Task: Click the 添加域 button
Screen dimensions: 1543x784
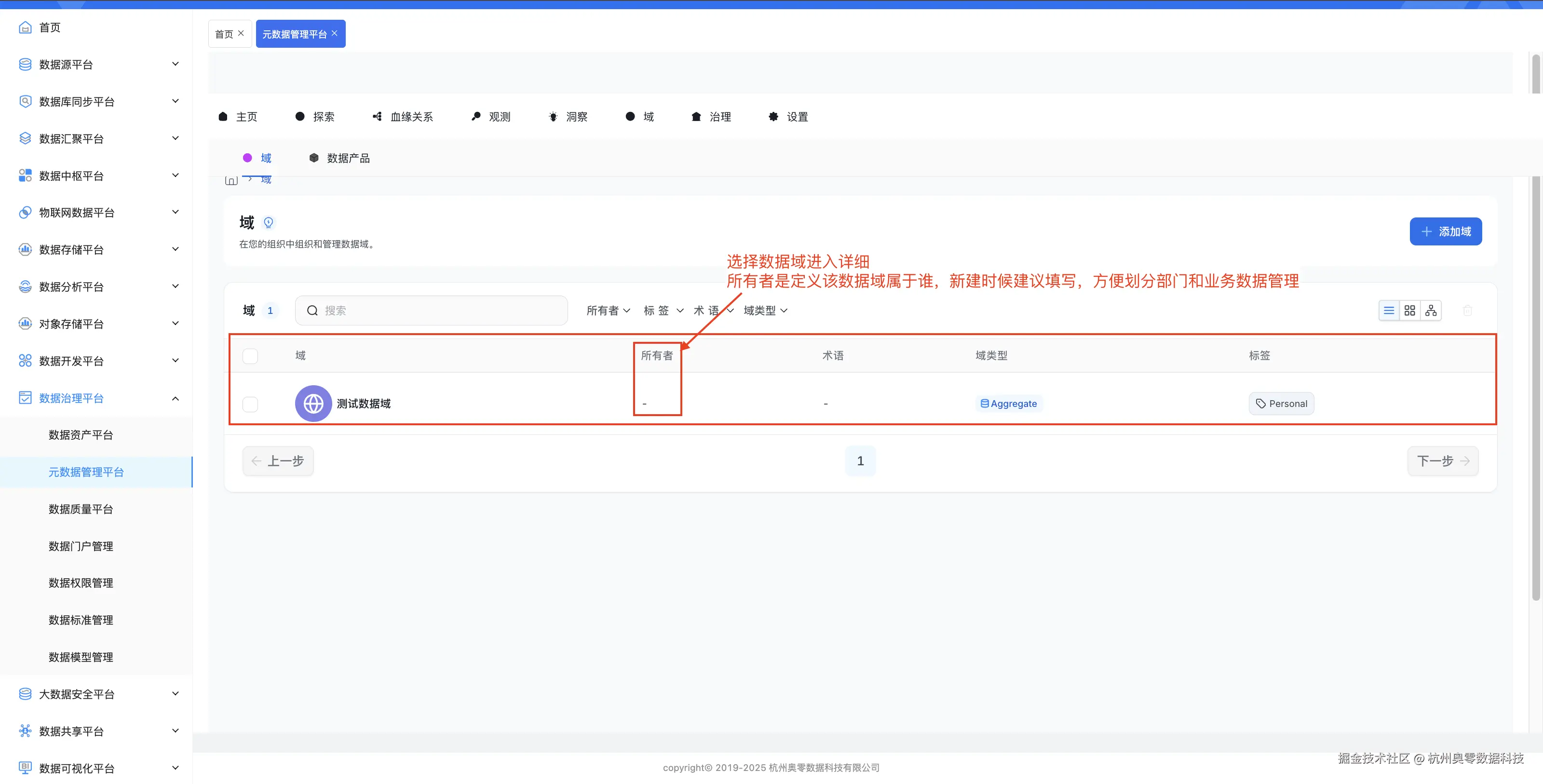Action: point(1446,231)
